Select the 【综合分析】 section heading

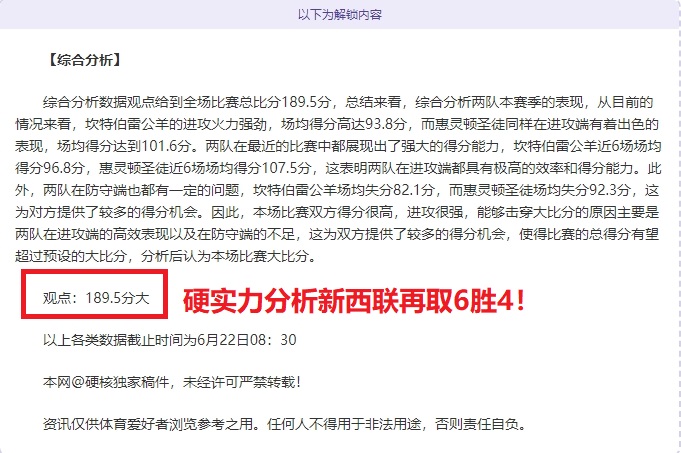(x=83, y=60)
